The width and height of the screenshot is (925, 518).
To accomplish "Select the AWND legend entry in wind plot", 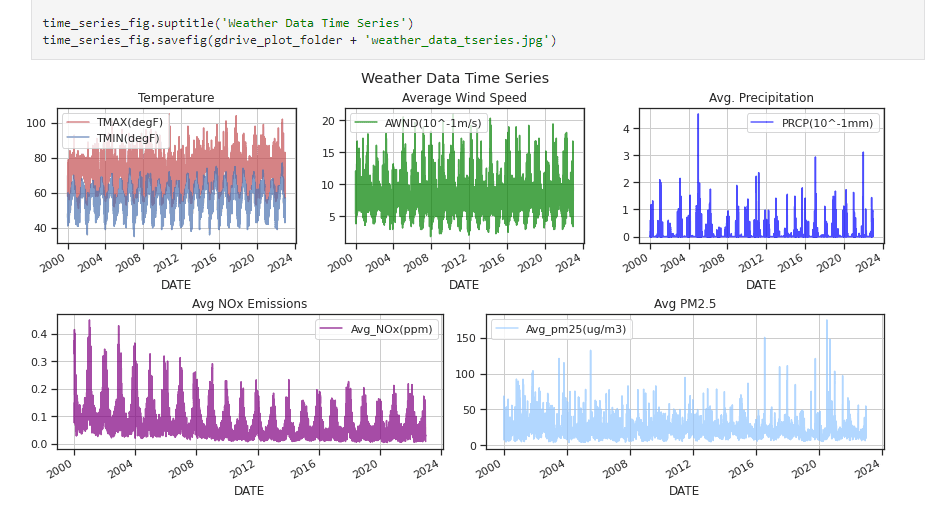I will pyautogui.click(x=418, y=123).
